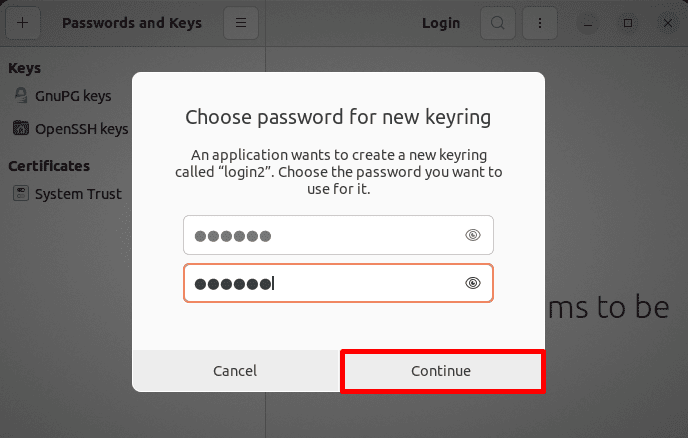Open the hamburger main menu
Image resolution: width=688 pixels, height=438 pixels.
click(240, 22)
